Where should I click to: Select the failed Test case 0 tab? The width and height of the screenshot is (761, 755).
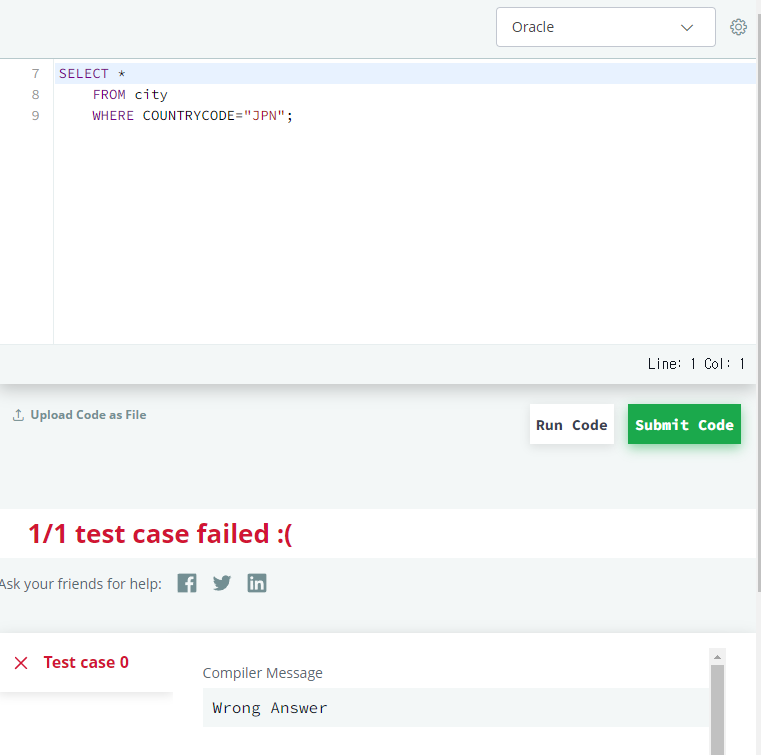(x=86, y=662)
